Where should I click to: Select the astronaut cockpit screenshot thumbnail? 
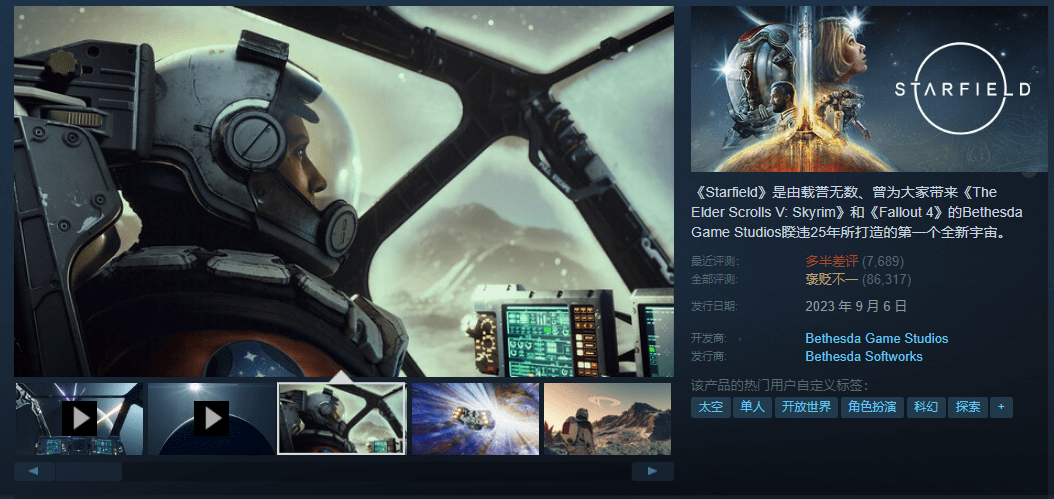click(341, 418)
